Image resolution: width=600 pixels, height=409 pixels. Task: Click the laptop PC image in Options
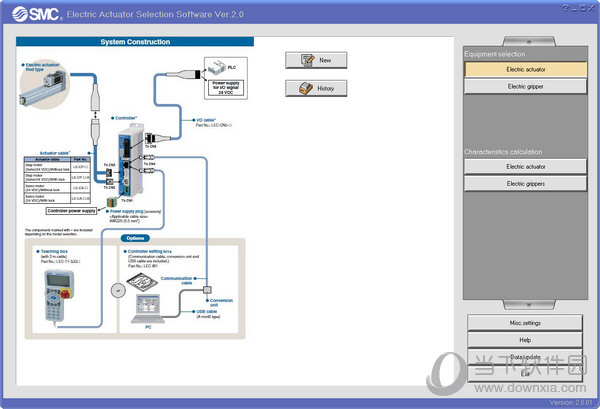coord(148,308)
